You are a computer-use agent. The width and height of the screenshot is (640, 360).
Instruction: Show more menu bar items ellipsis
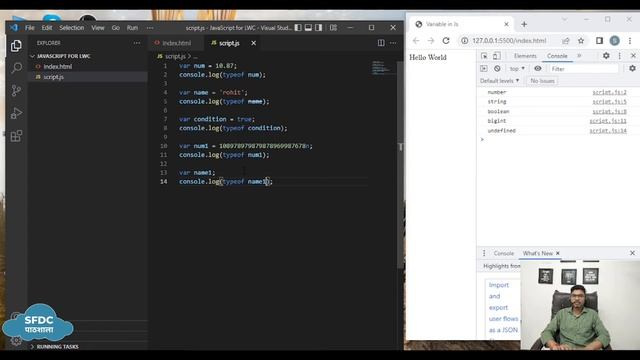click(x=150, y=27)
